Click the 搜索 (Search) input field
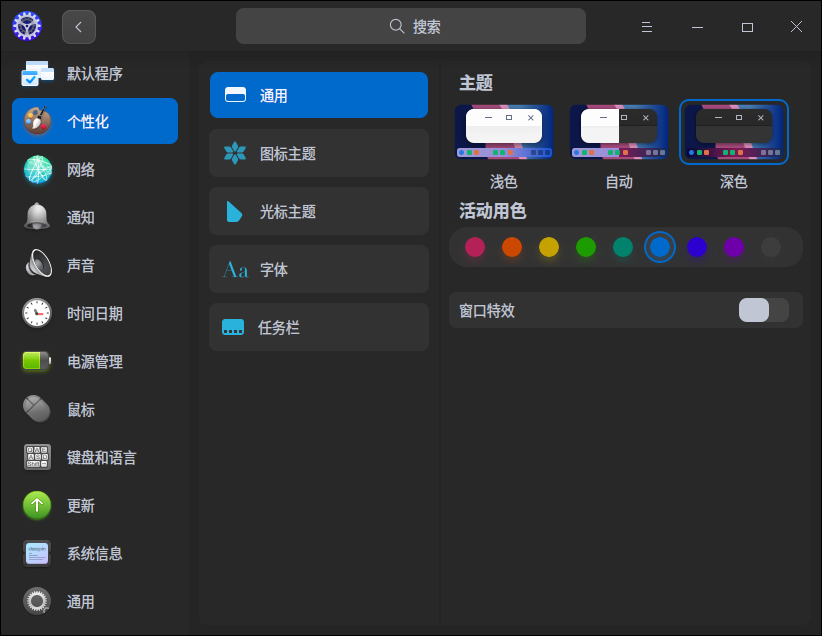The height and width of the screenshot is (636, 822). 410,25
